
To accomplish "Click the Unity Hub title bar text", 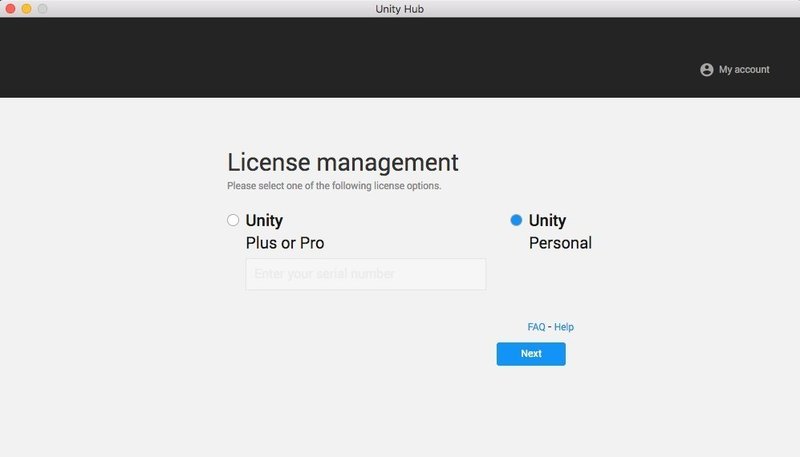I will [x=399, y=9].
